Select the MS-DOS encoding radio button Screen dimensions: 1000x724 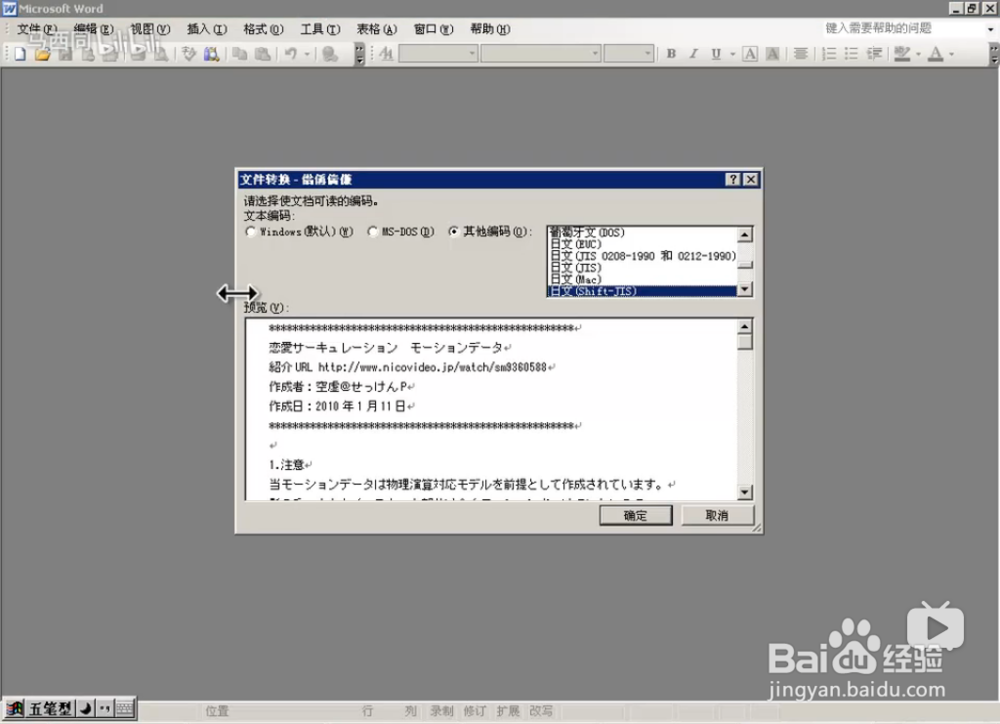372,231
